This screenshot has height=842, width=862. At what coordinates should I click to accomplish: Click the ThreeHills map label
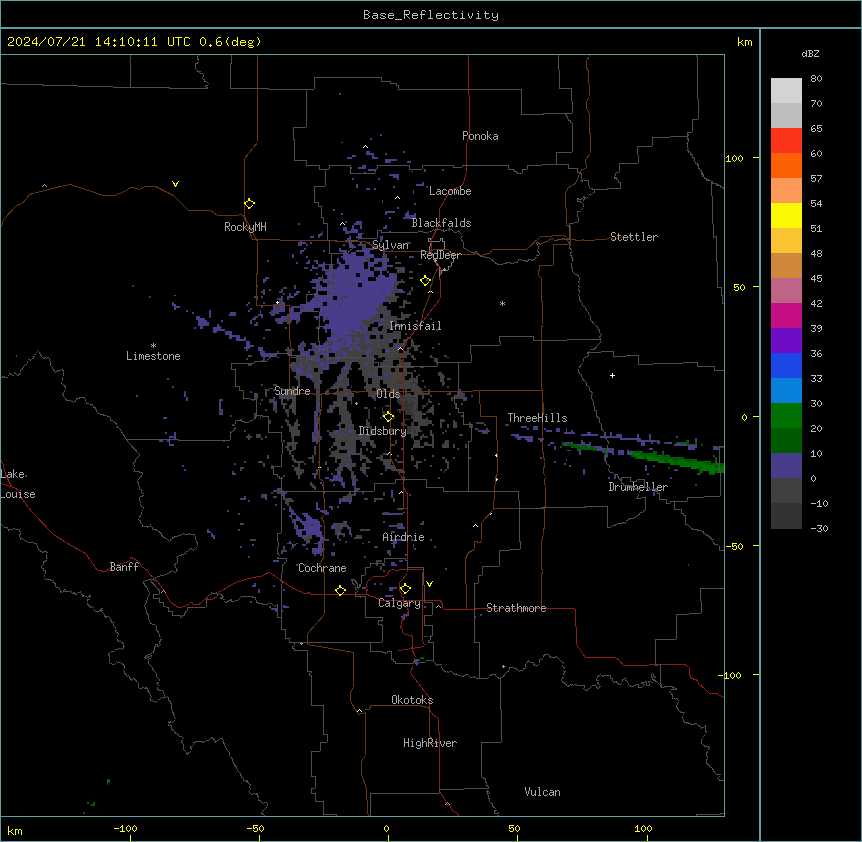537,418
